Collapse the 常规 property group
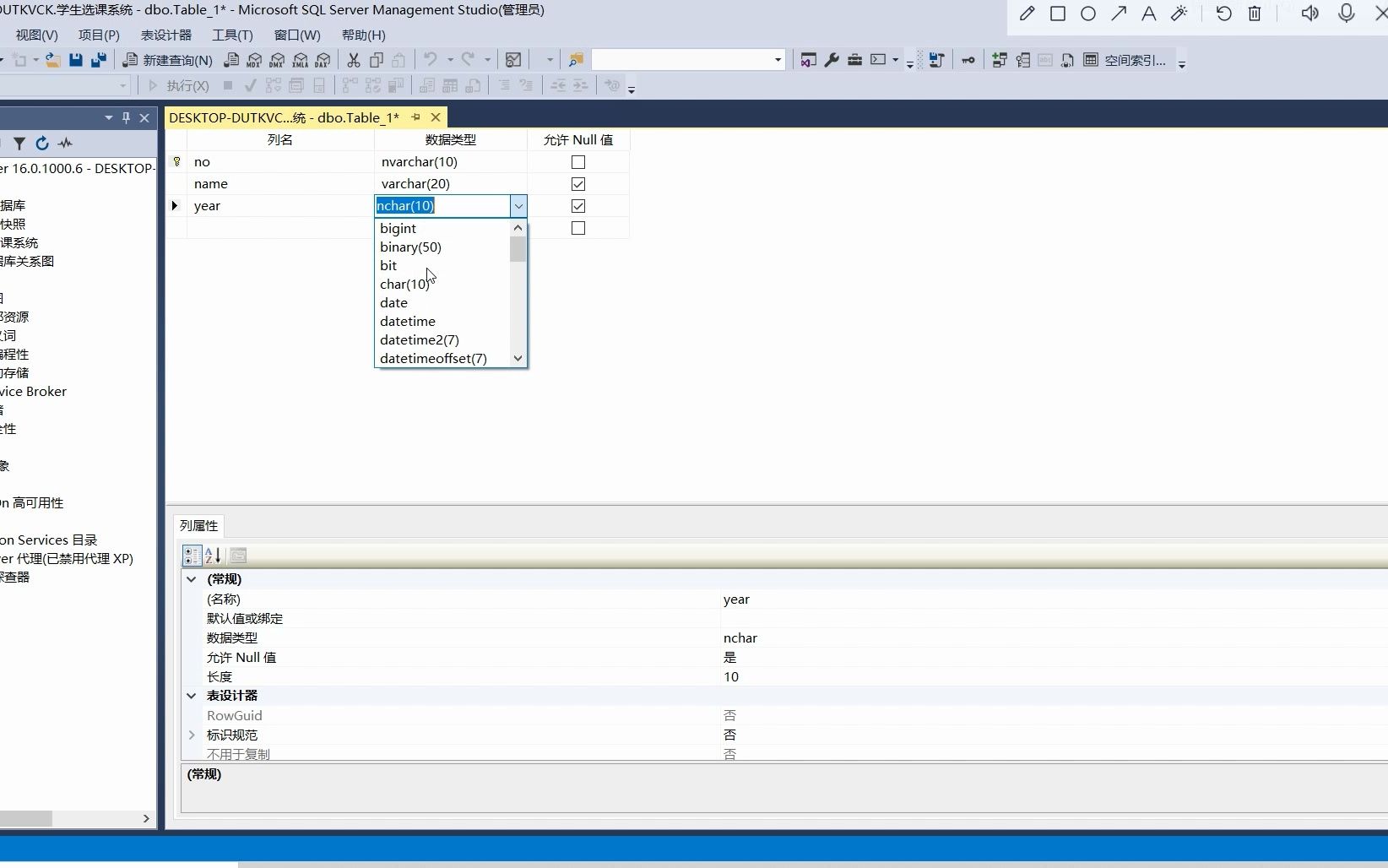This screenshot has height=868, width=1388. click(192, 579)
